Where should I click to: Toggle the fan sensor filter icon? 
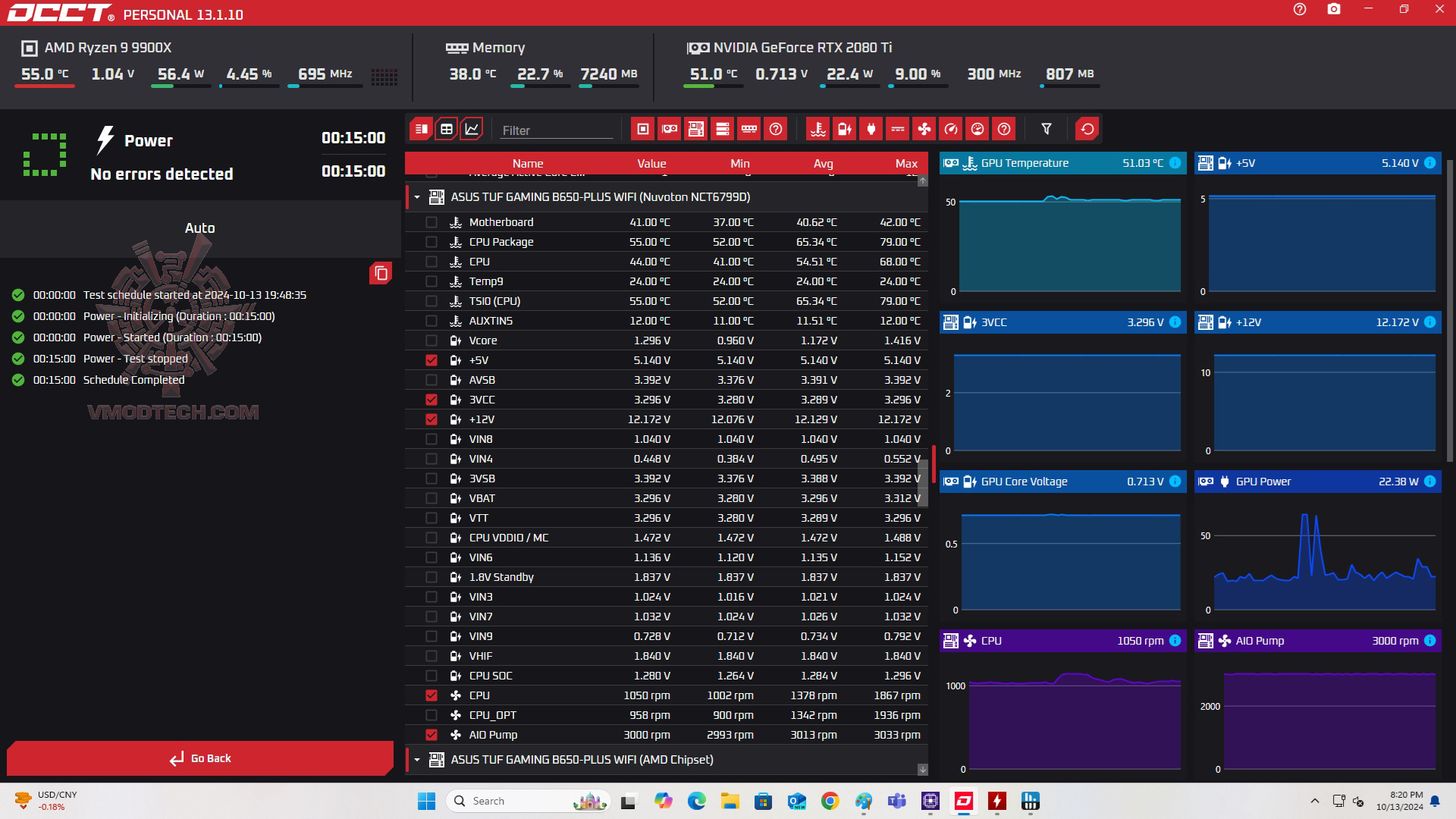(924, 129)
